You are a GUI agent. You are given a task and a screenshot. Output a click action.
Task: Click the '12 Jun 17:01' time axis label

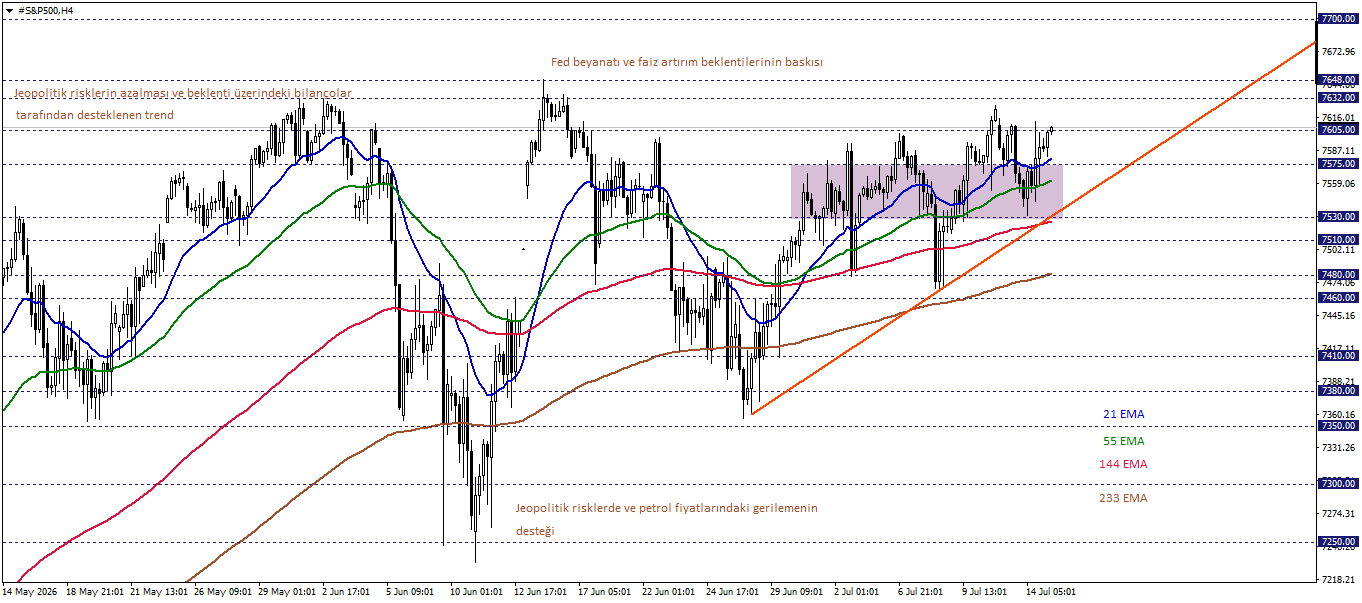pos(542,592)
